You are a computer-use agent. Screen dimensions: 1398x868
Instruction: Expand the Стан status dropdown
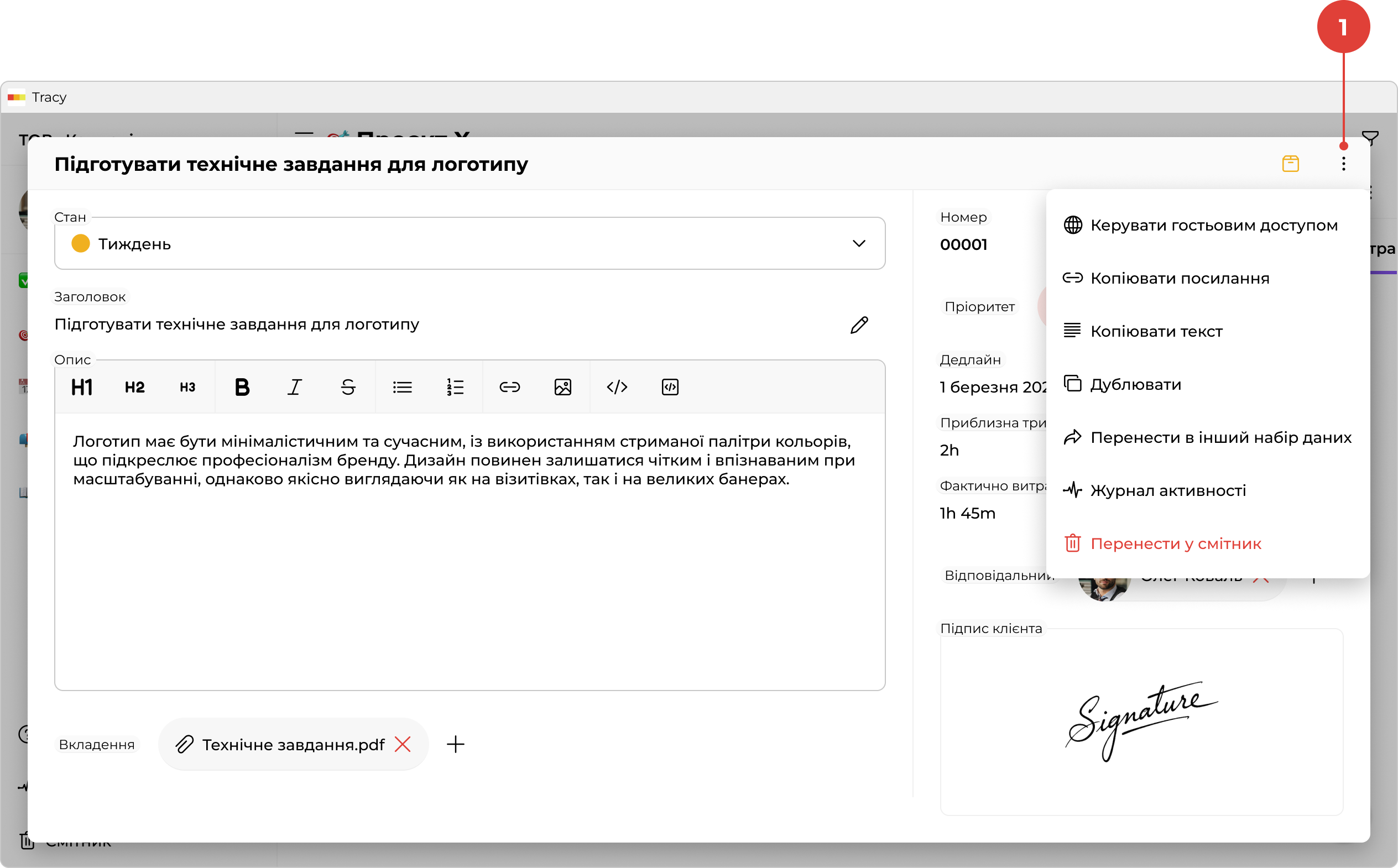point(858,244)
